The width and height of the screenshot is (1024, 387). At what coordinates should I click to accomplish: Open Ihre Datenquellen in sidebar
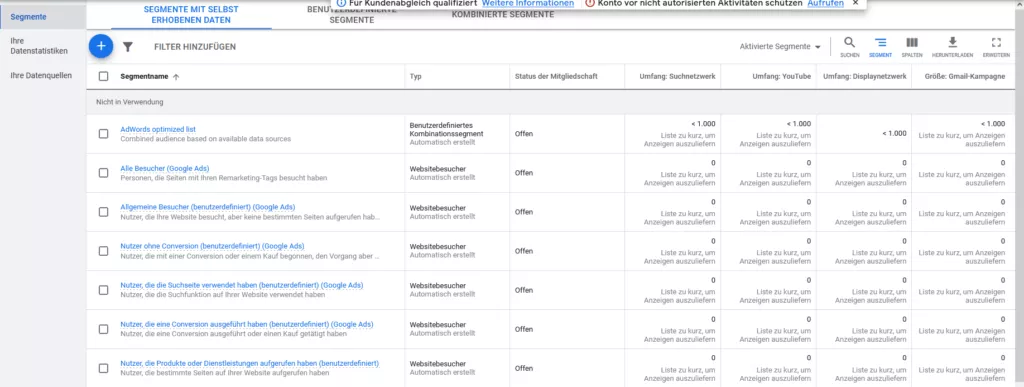point(41,75)
